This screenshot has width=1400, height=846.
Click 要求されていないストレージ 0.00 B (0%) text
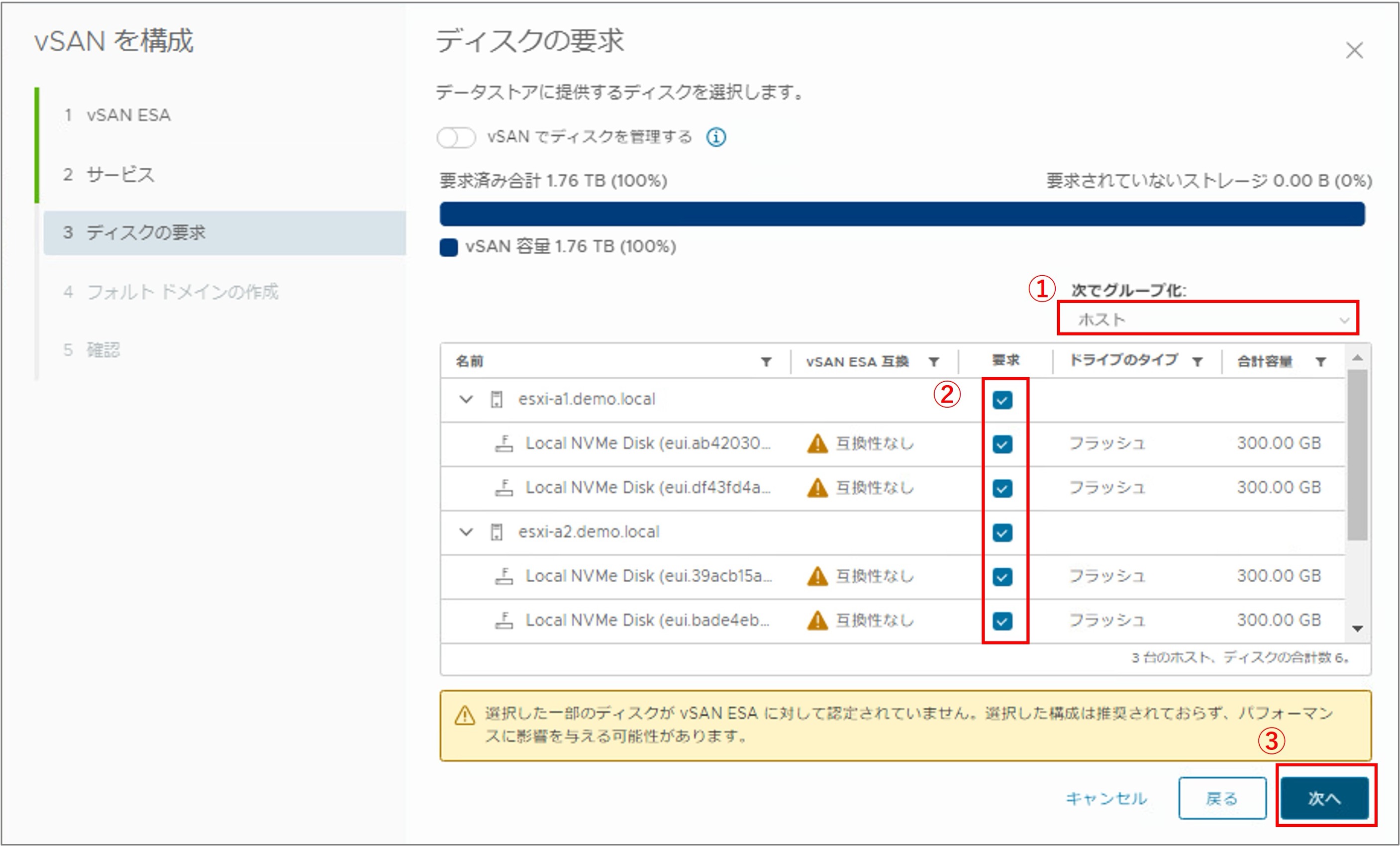(x=1209, y=181)
